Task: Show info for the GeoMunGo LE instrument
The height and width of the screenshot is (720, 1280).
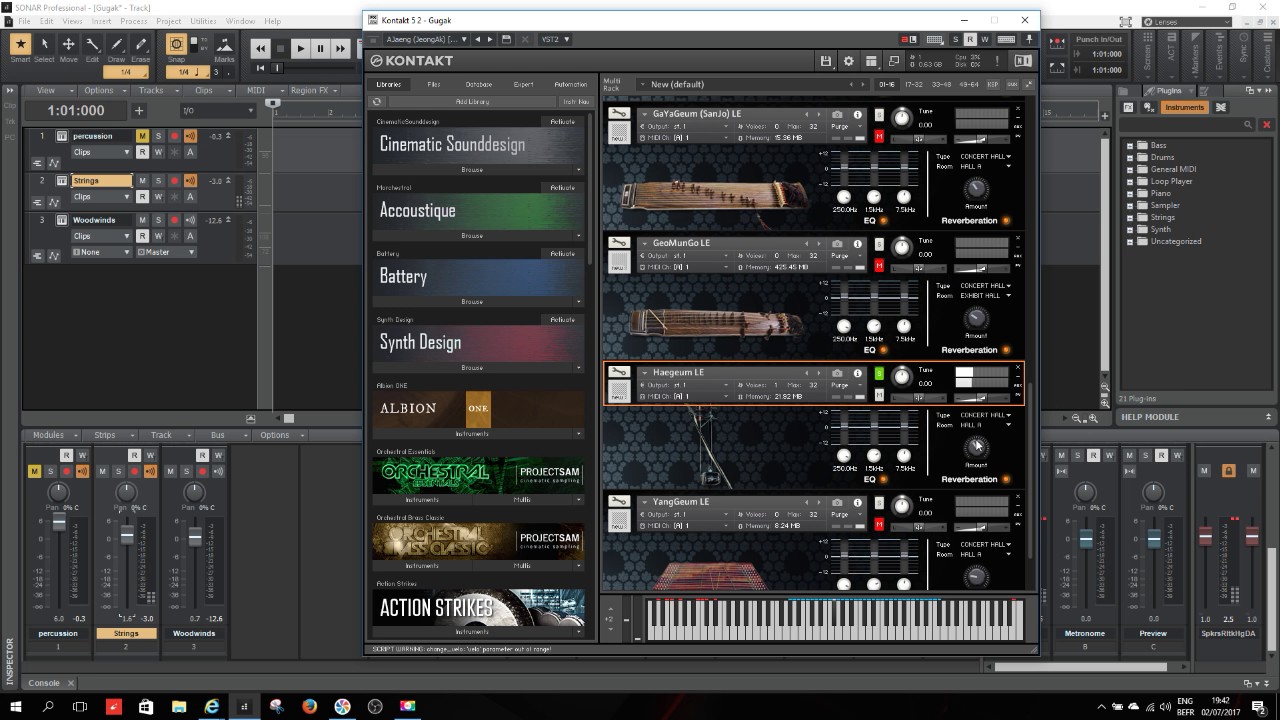Action: (857, 243)
